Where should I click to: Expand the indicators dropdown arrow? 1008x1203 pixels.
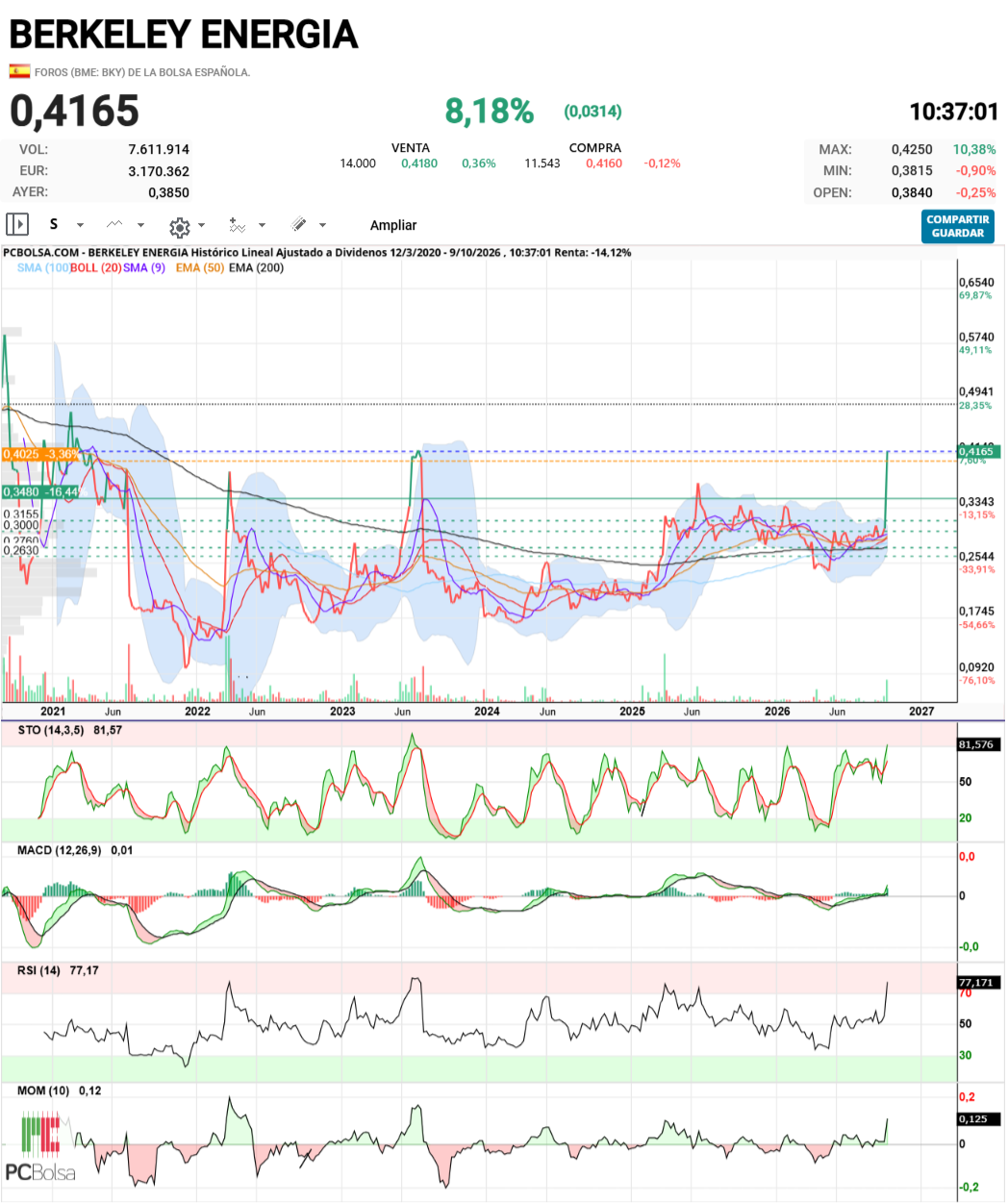(x=263, y=226)
